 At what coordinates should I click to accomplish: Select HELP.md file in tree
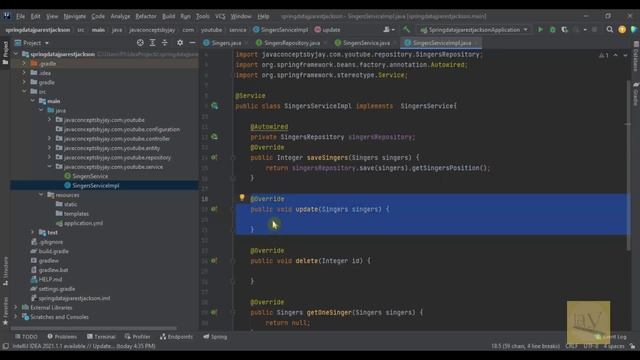(50, 280)
